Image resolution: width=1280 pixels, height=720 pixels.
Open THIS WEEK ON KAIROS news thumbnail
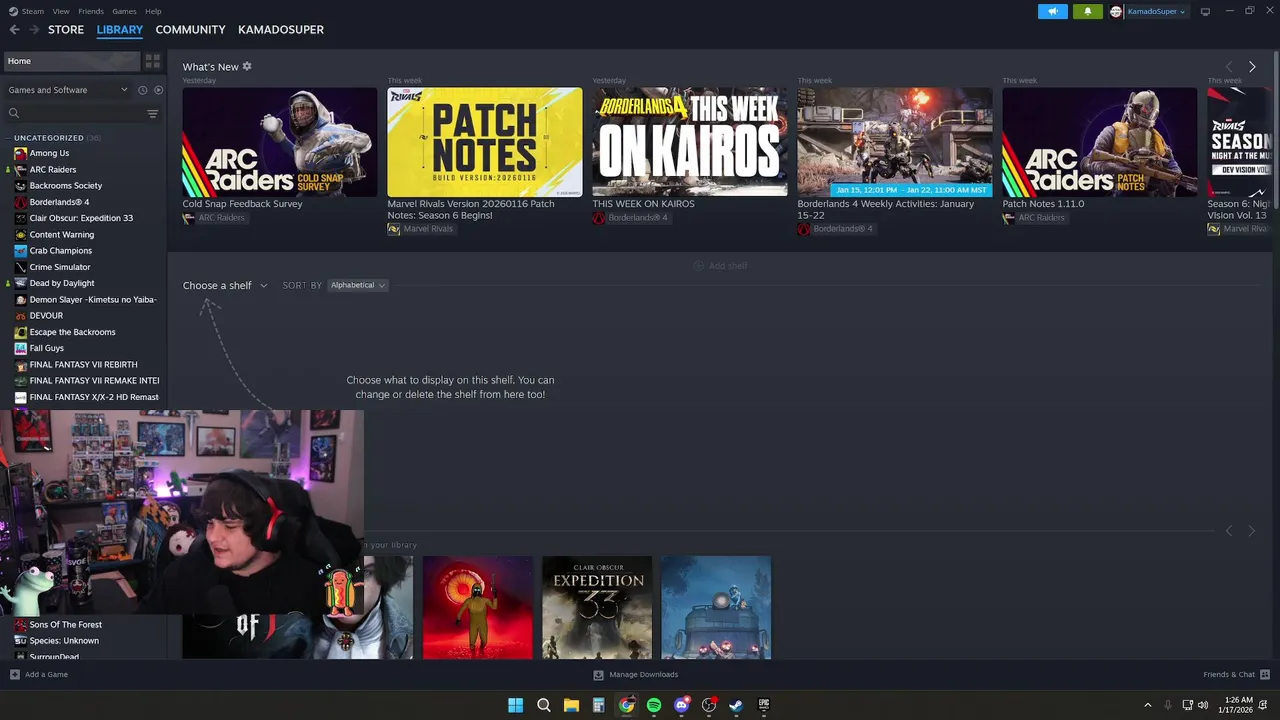coord(690,142)
